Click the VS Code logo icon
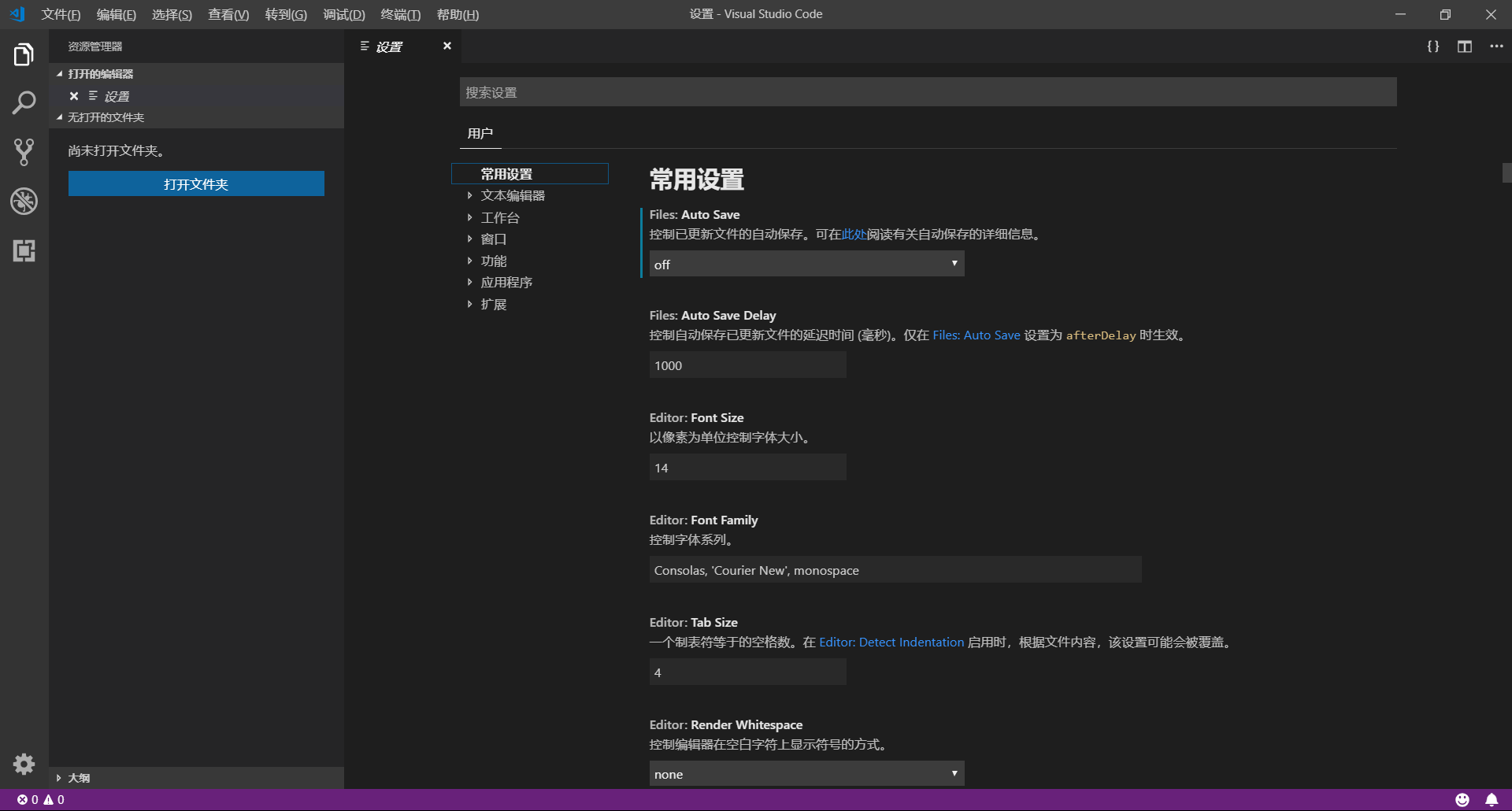The image size is (1512, 811). (x=17, y=14)
